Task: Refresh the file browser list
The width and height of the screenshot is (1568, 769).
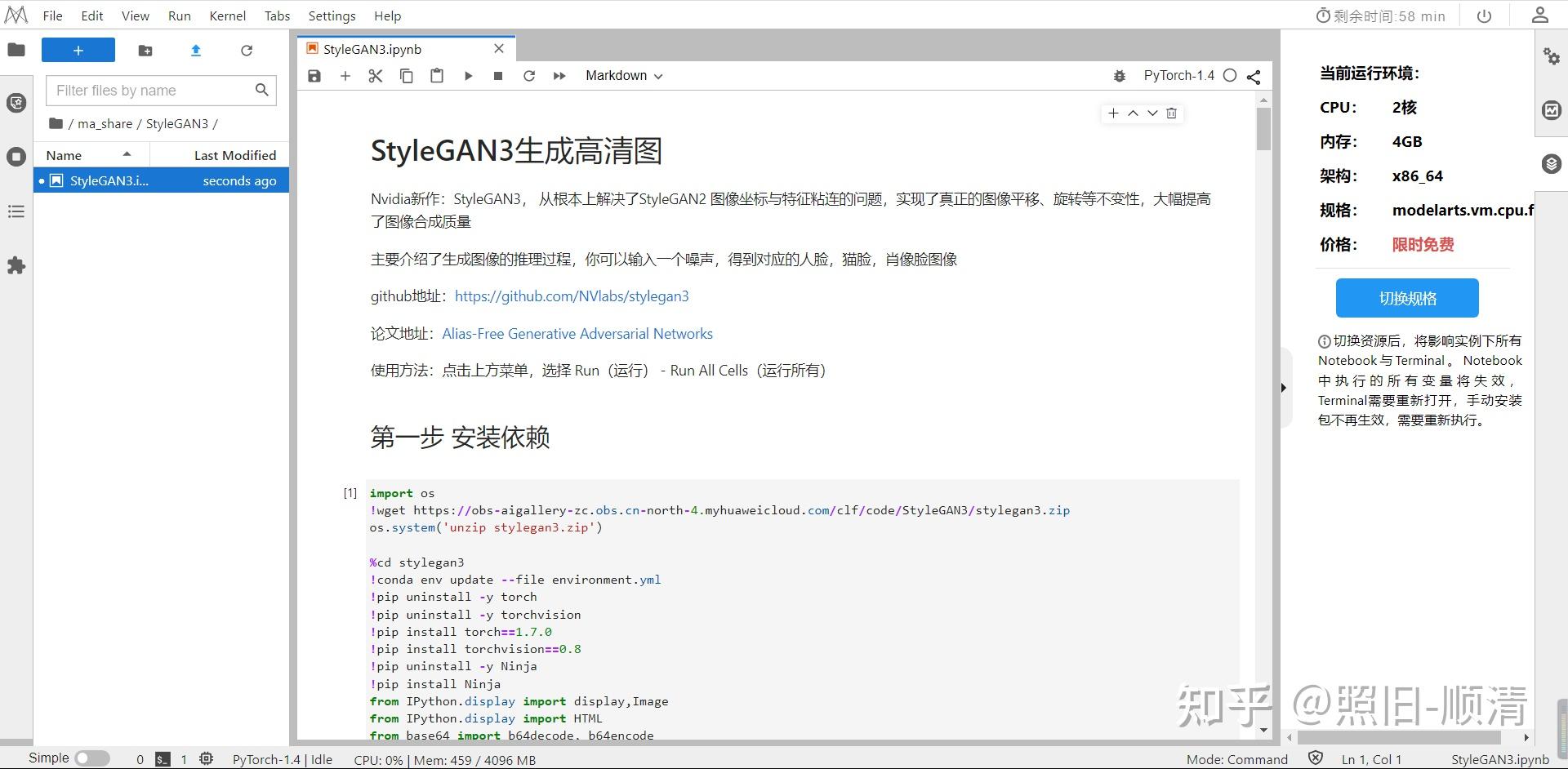Action: (247, 50)
